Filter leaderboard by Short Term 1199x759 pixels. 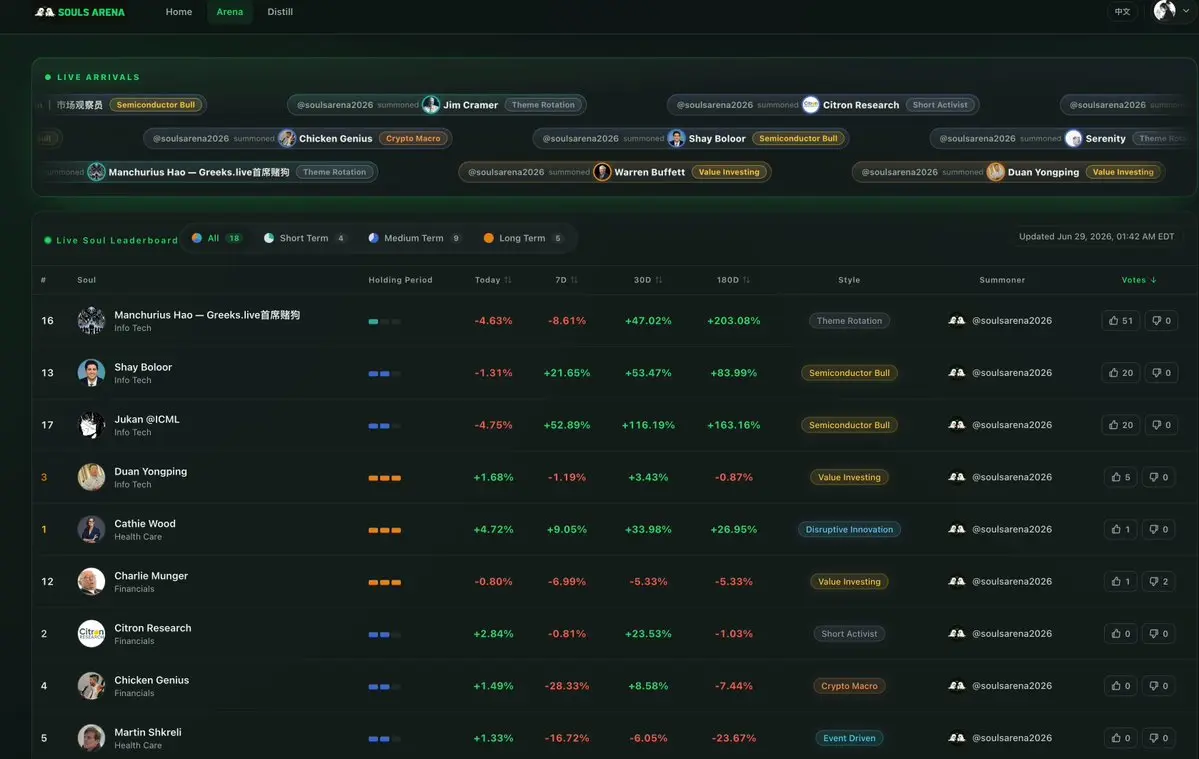point(304,238)
